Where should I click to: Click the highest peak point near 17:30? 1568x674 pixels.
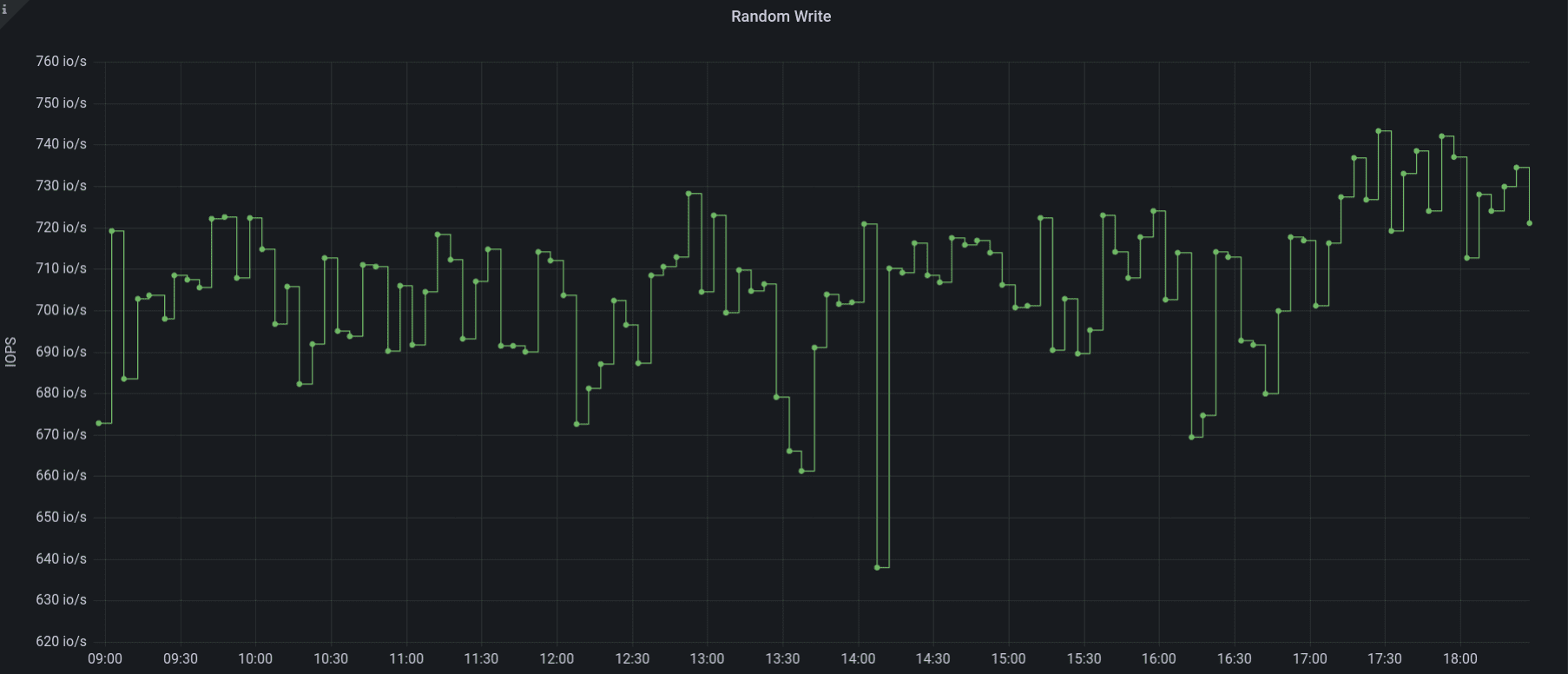tap(1378, 131)
